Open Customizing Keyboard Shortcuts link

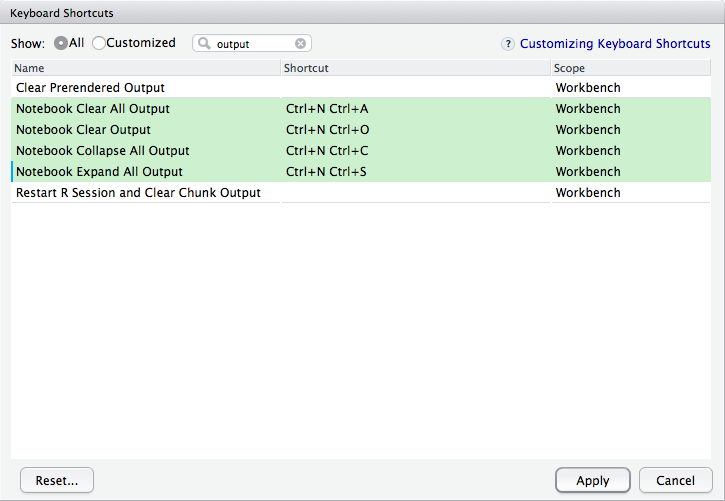[615, 43]
